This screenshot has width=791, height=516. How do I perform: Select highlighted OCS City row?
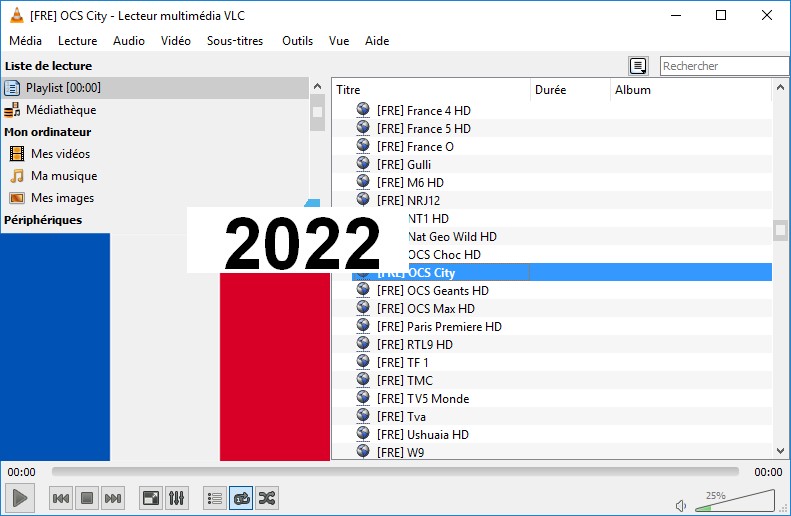coord(562,272)
